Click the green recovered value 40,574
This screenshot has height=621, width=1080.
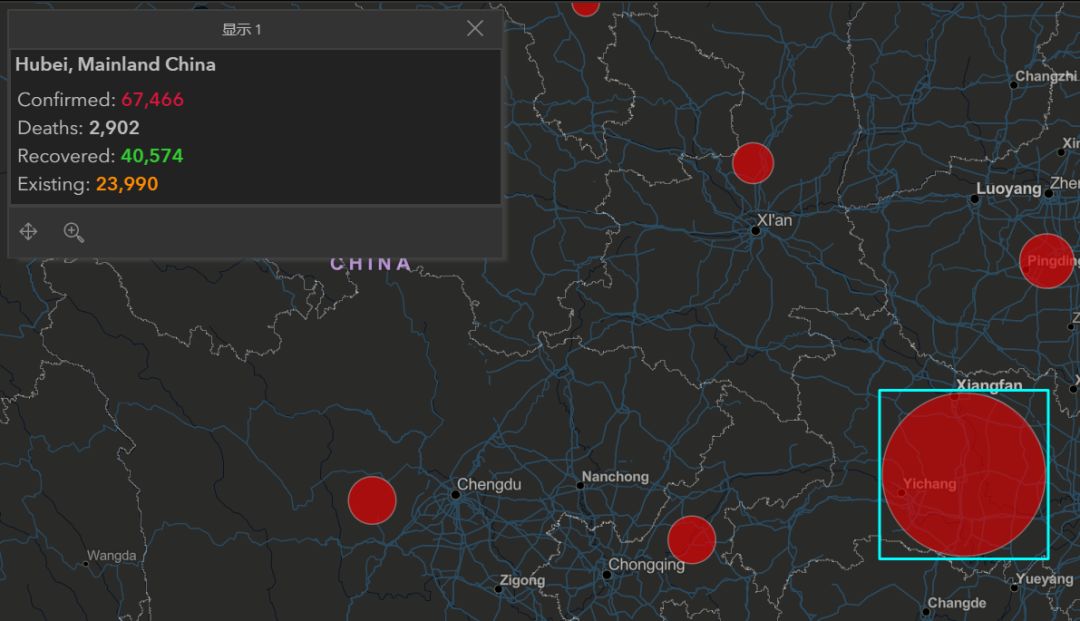tap(152, 156)
